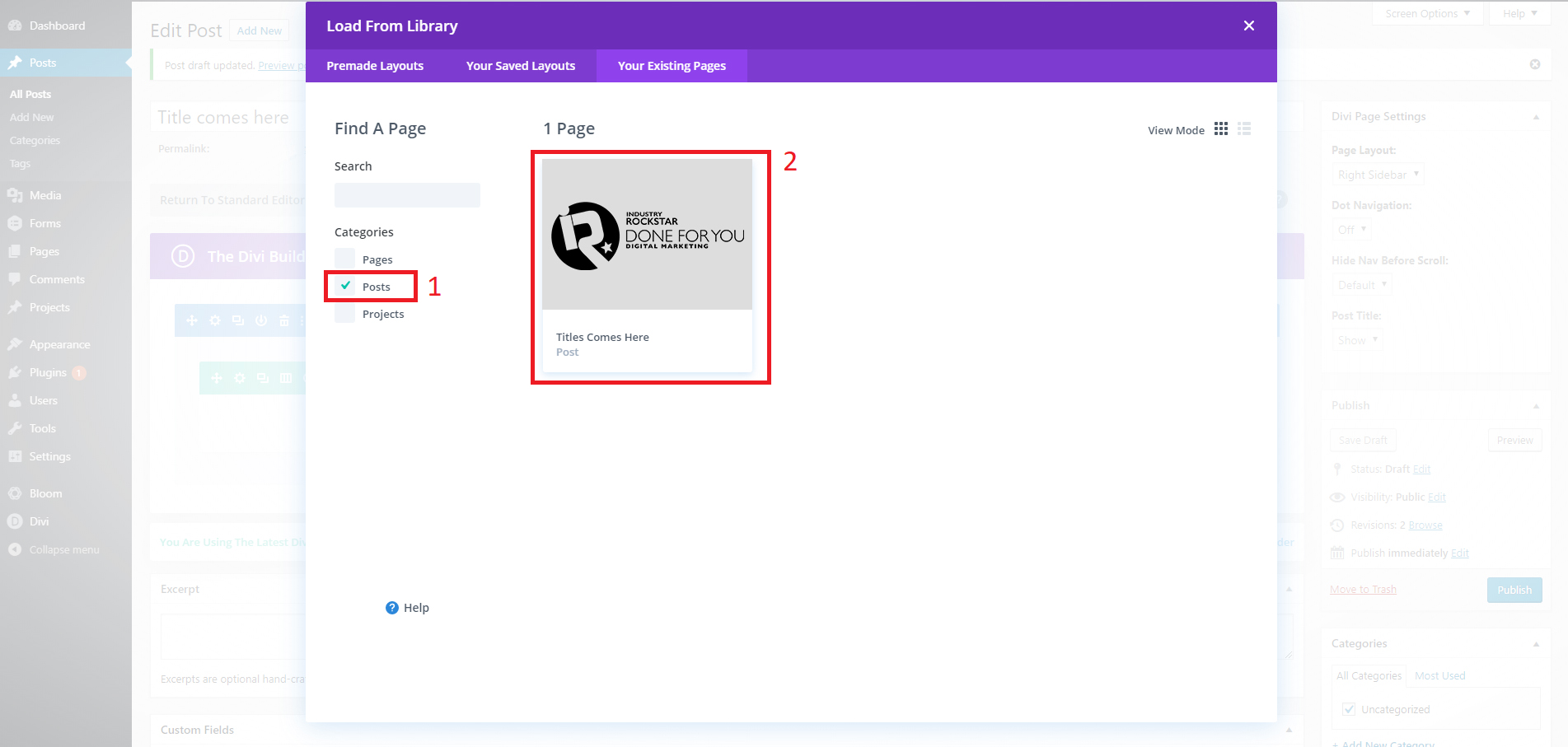
Task: Open the Titles Comes Here post thumbnail
Action: [647, 235]
